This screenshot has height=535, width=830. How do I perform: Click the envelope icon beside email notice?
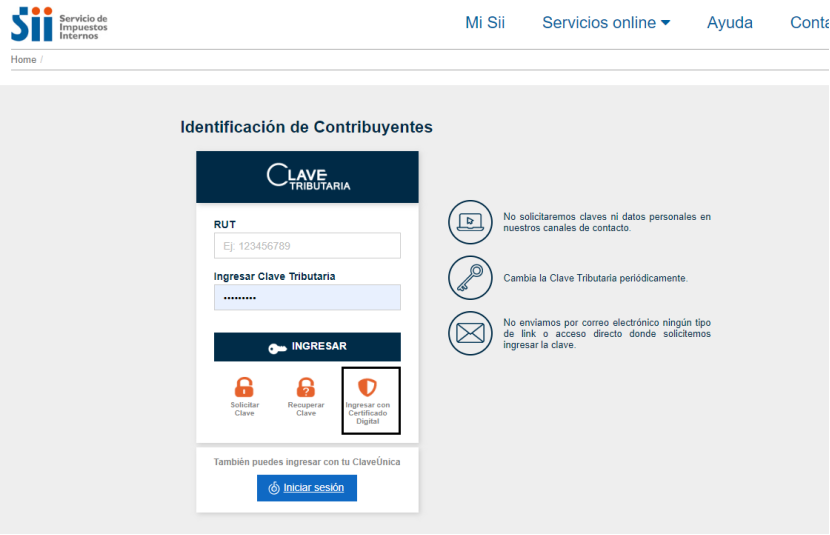pos(470,333)
